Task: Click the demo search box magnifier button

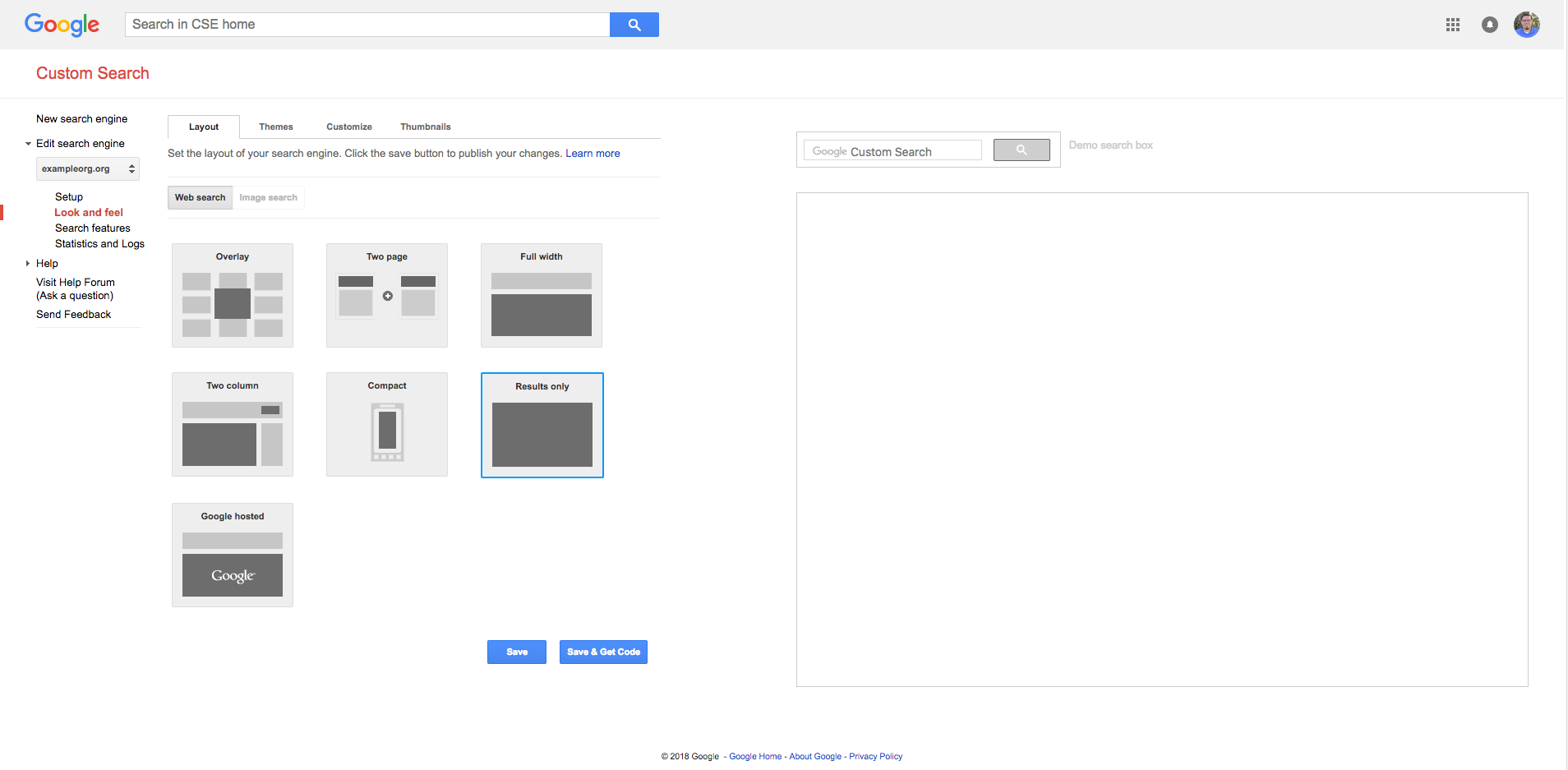Action: point(1022,150)
